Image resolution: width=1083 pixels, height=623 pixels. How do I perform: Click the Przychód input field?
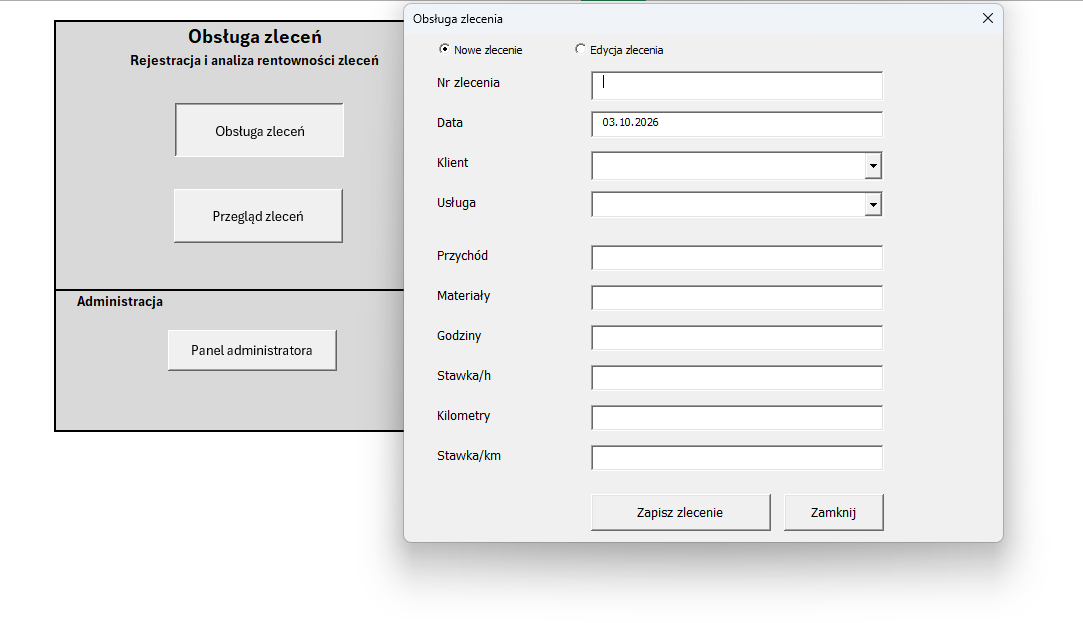pyautogui.click(x=737, y=258)
